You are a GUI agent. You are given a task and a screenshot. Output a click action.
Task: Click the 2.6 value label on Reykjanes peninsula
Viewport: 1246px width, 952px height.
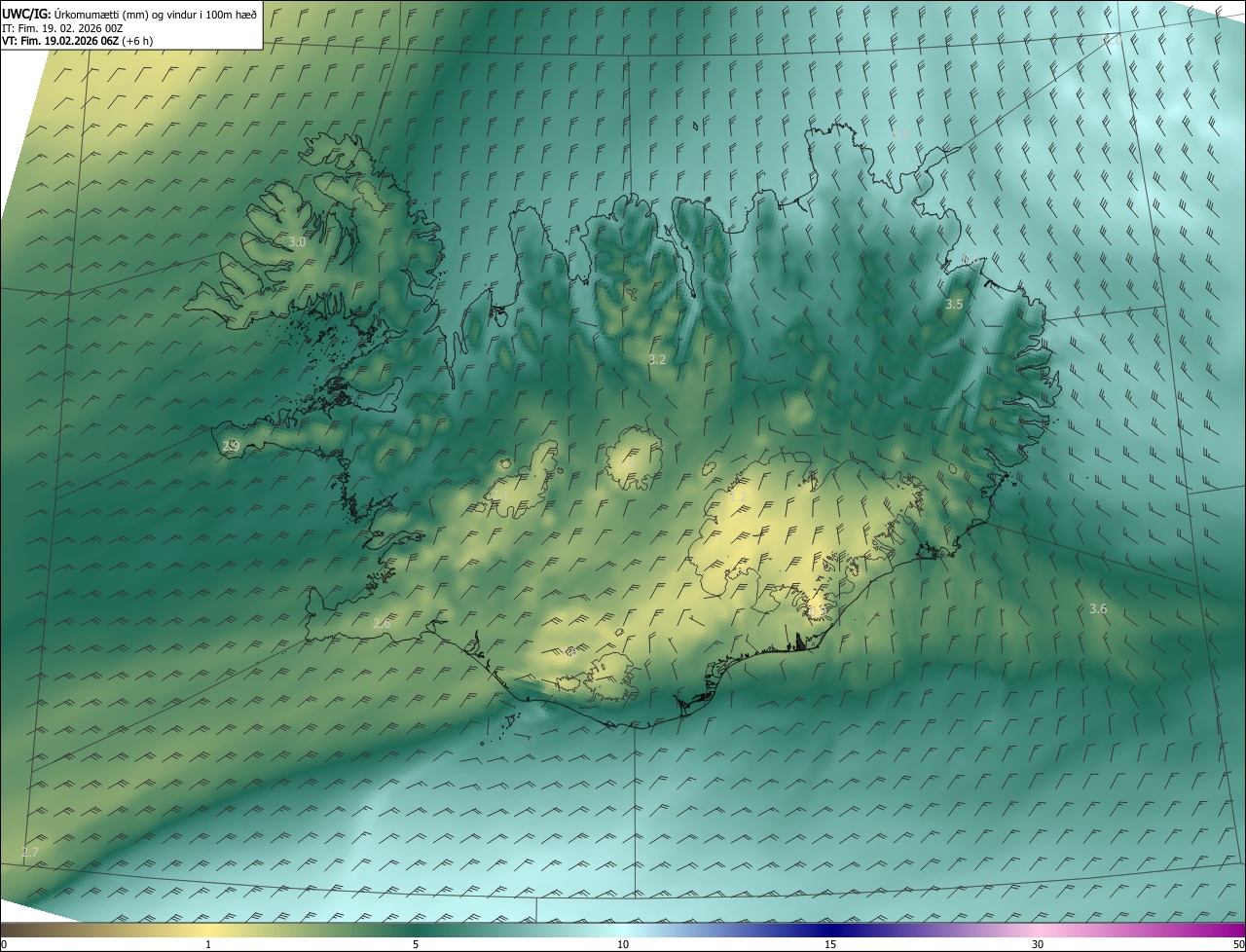pyautogui.click(x=382, y=622)
